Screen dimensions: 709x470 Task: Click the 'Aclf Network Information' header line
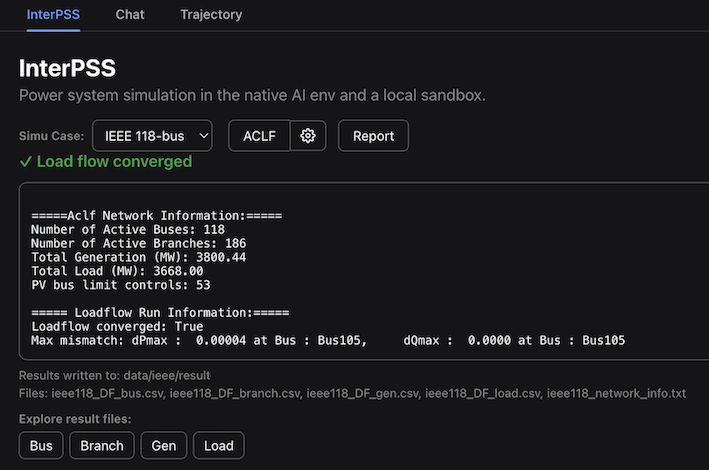(x=156, y=216)
